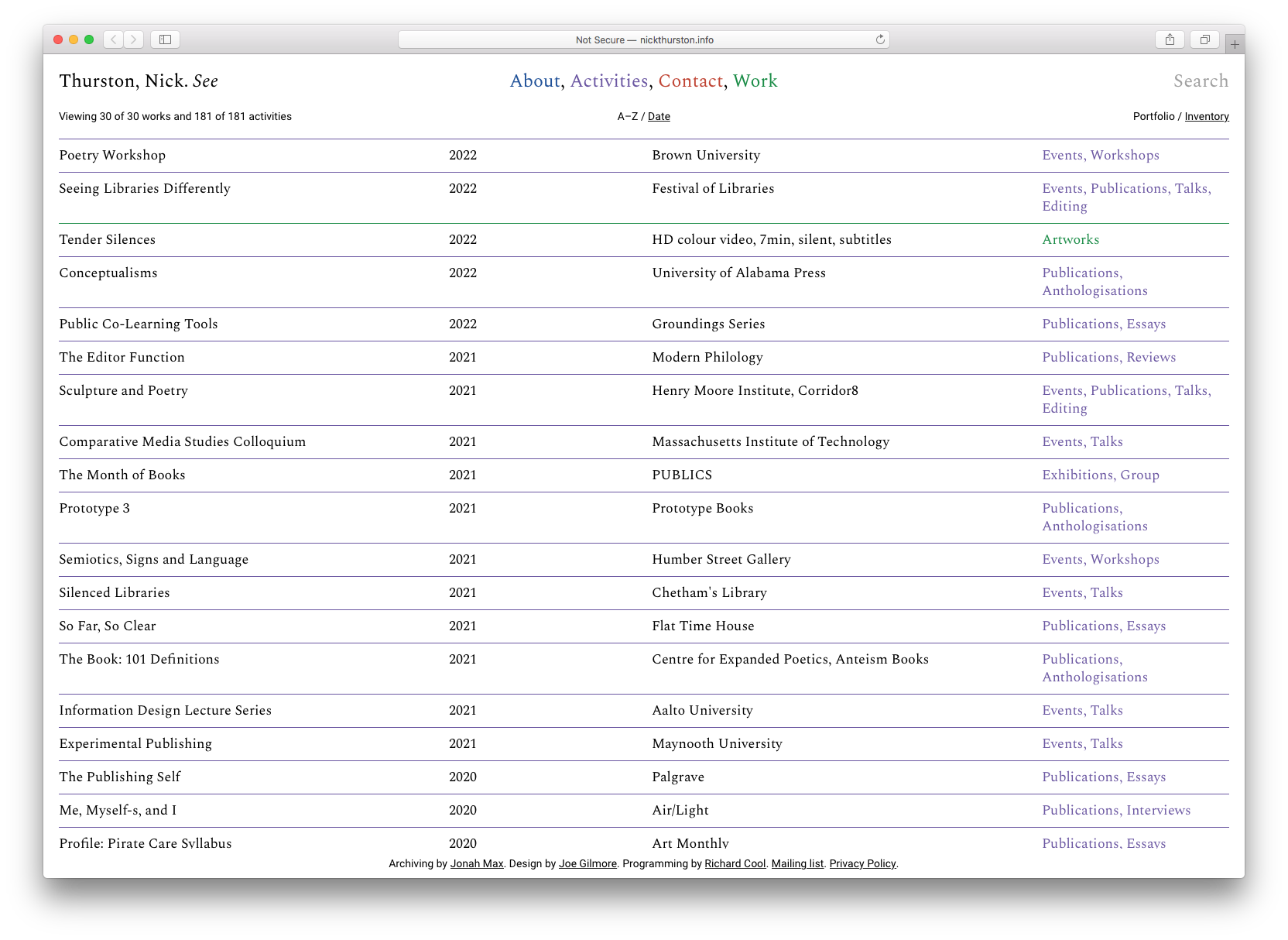Image resolution: width=1288 pixels, height=940 pixels.
Task: Open the Share menu icon
Action: coord(1170,39)
